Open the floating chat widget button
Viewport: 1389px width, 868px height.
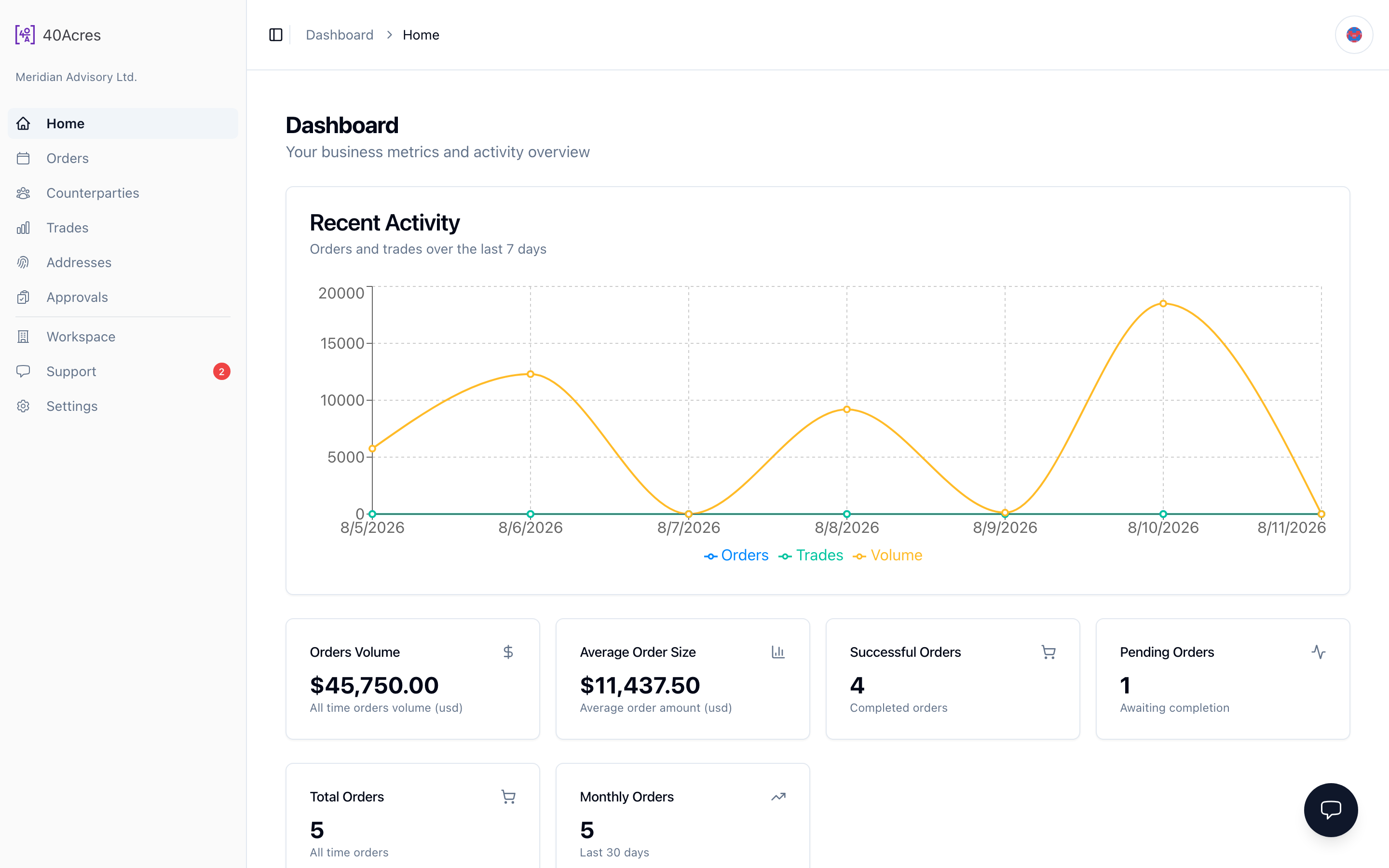tap(1331, 810)
